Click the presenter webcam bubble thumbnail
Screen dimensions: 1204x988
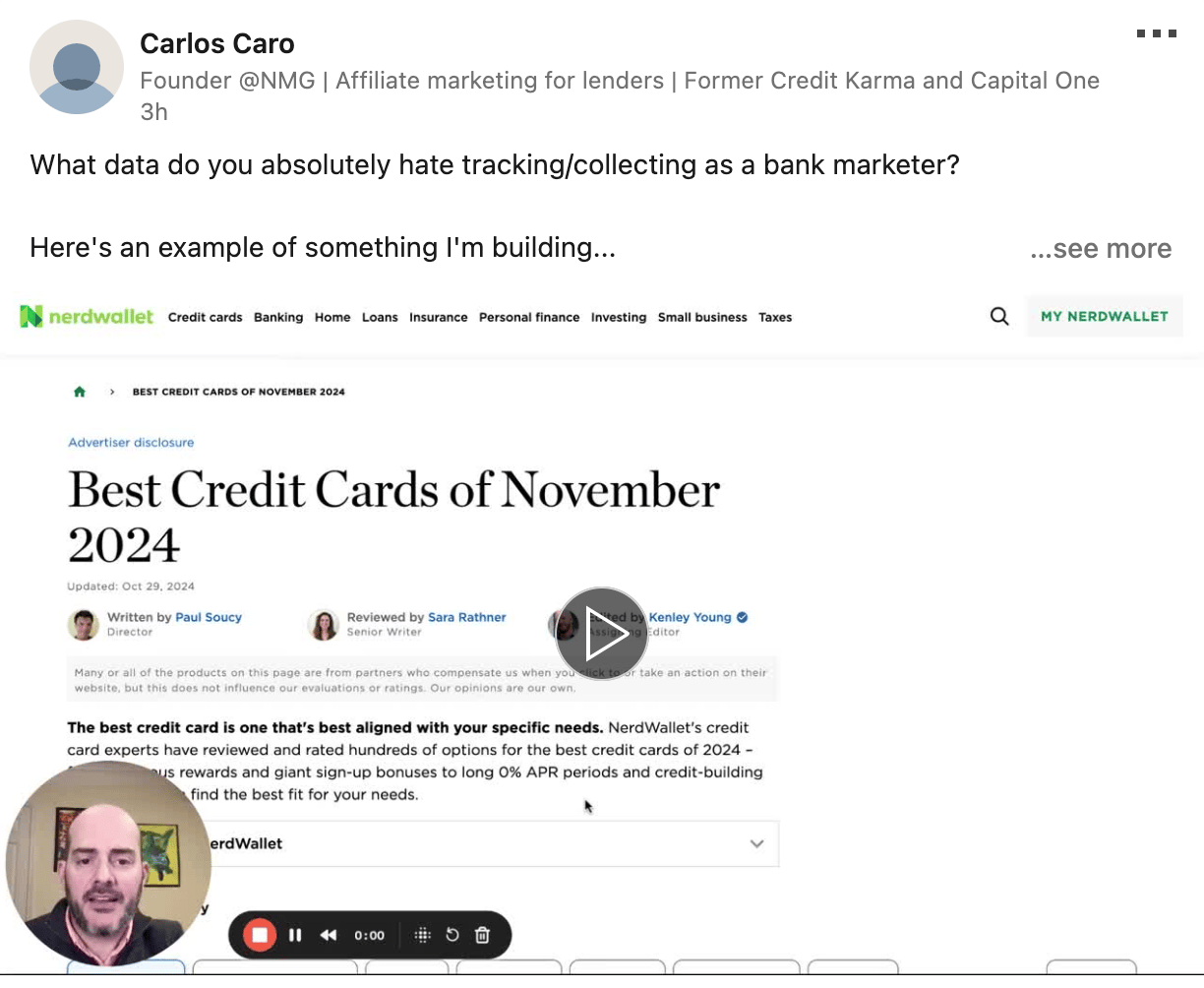click(x=108, y=863)
